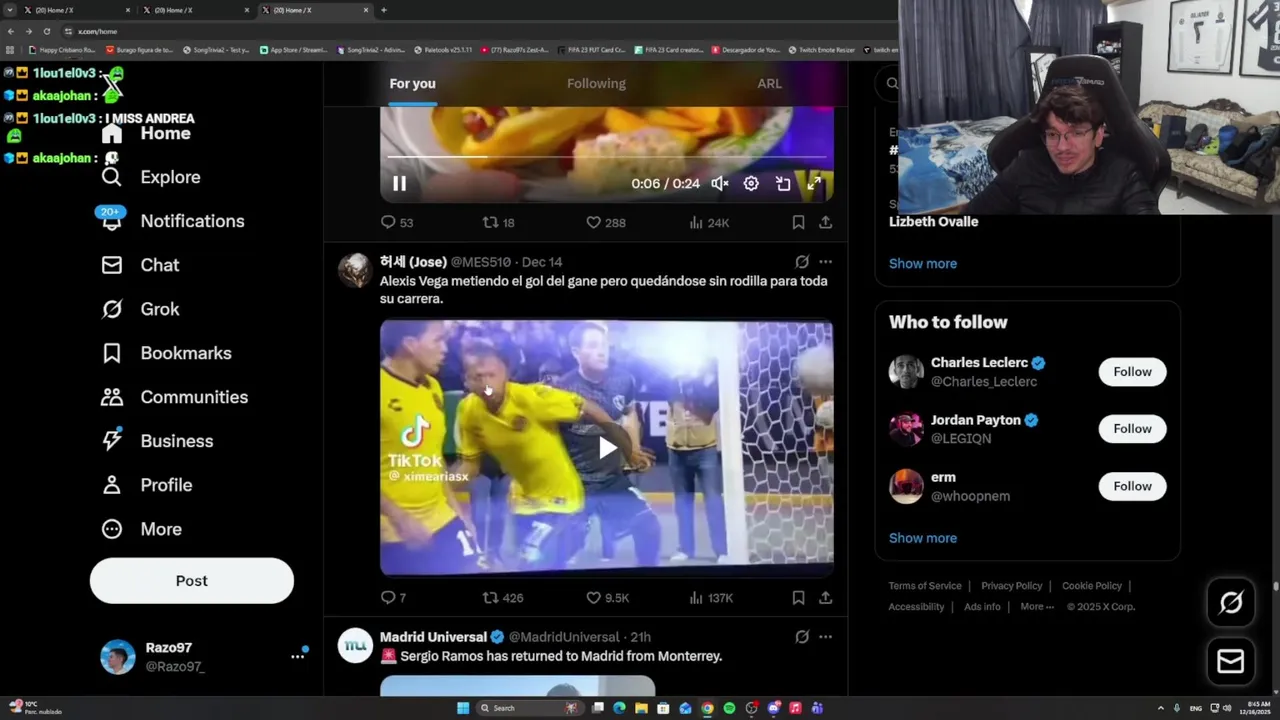1280x720 pixels.
Task: Open video settings gear on food video
Action: pyautogui.click(x=751, y=184)
